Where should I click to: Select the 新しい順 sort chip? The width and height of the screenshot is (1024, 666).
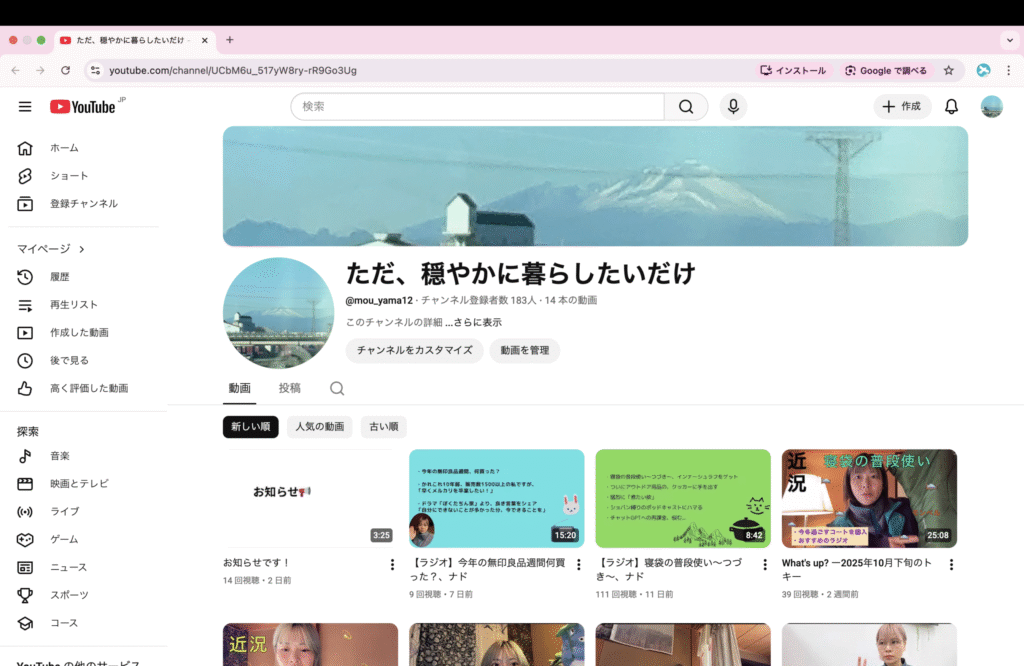click(x=250, y=427)
